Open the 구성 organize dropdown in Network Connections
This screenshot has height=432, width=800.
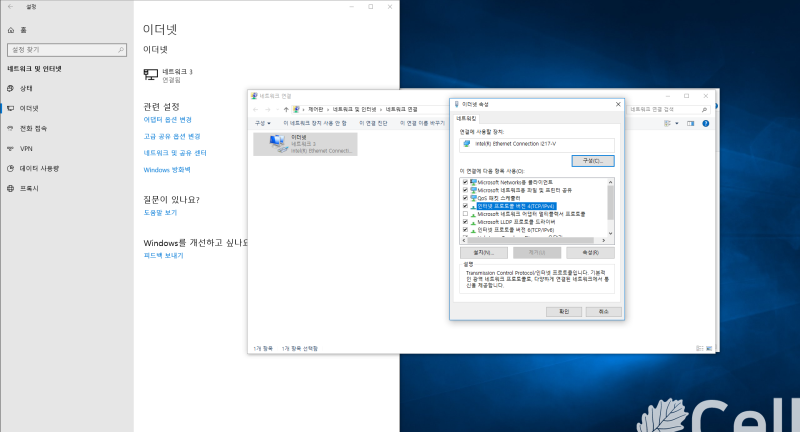click(263, 123)
